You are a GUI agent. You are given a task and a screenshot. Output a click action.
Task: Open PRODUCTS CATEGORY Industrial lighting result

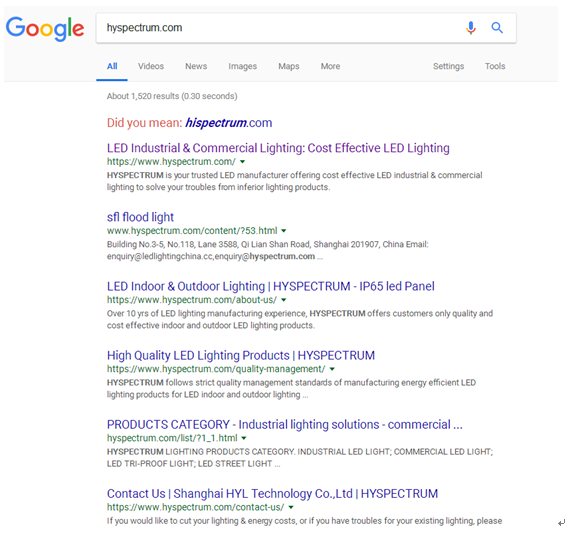point(285,424)
